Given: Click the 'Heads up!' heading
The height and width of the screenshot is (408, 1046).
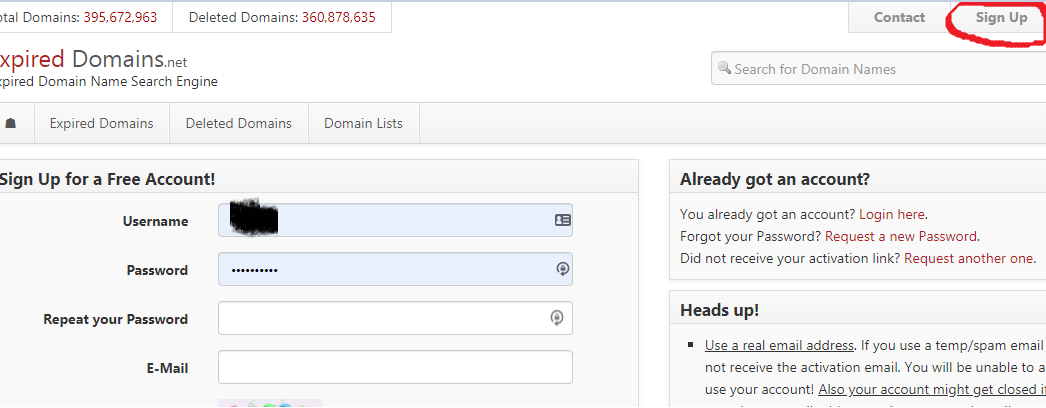Looking at the screenshot, I should [719, 310].
